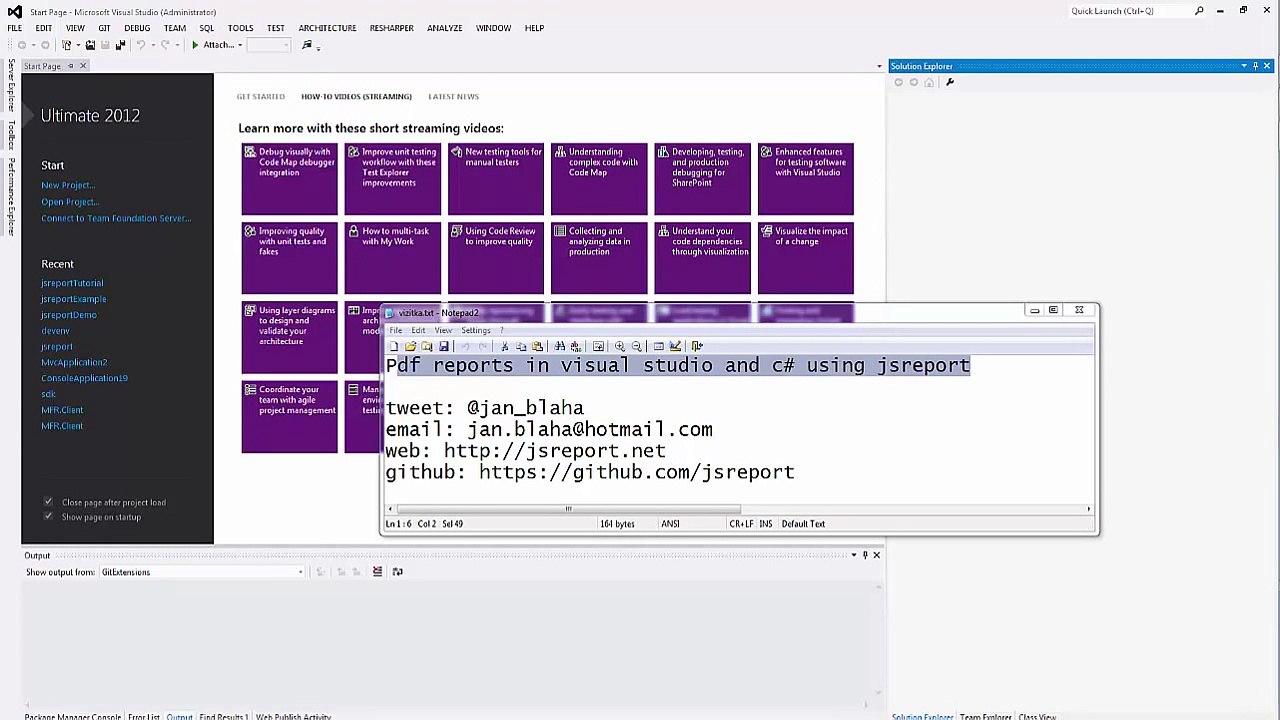Click Notepad2 Zoom In icon
Viewport: 1280px width, 720px height.
pos(619,346)
